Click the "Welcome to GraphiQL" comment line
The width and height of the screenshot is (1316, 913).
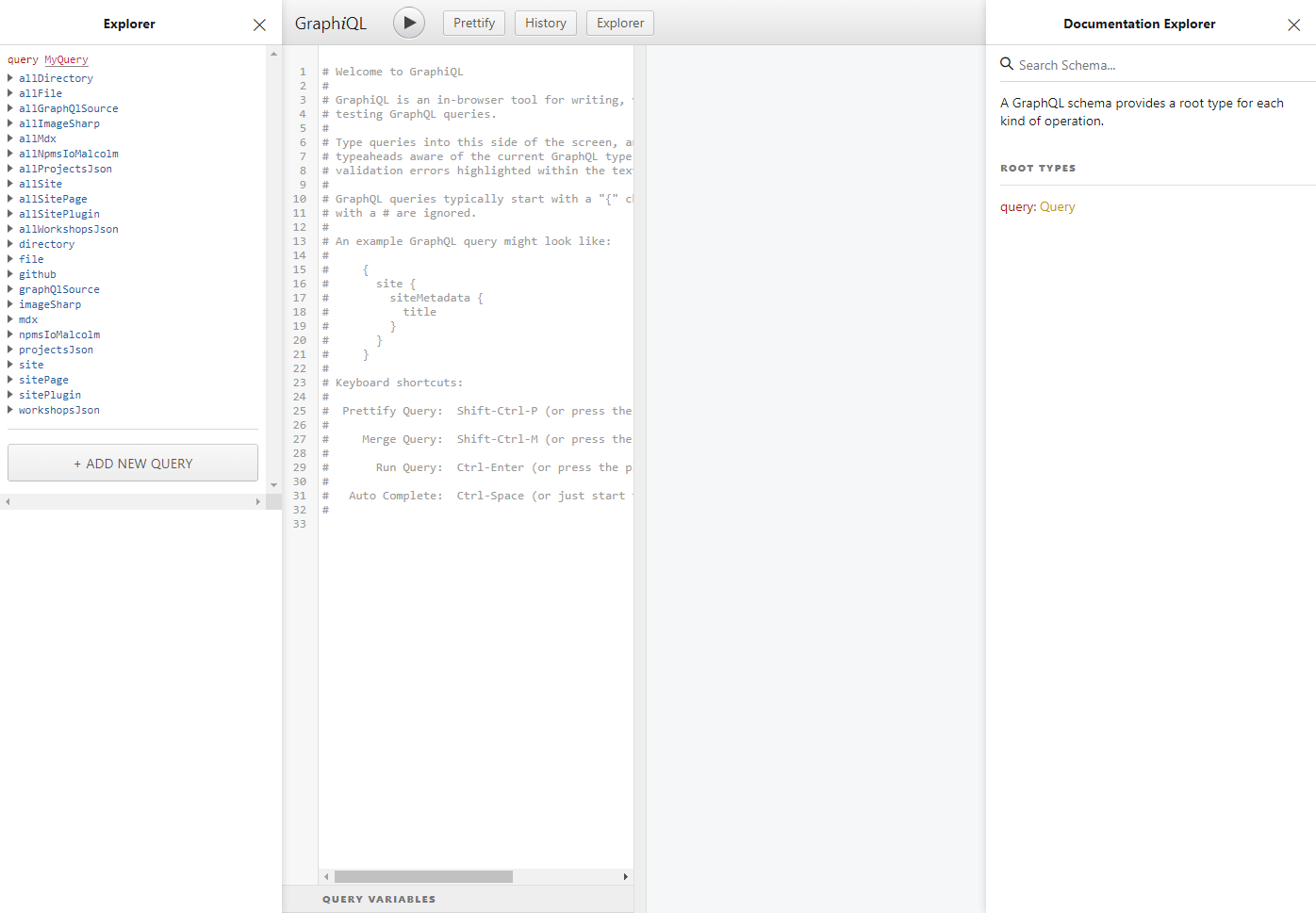coord(393,72)
